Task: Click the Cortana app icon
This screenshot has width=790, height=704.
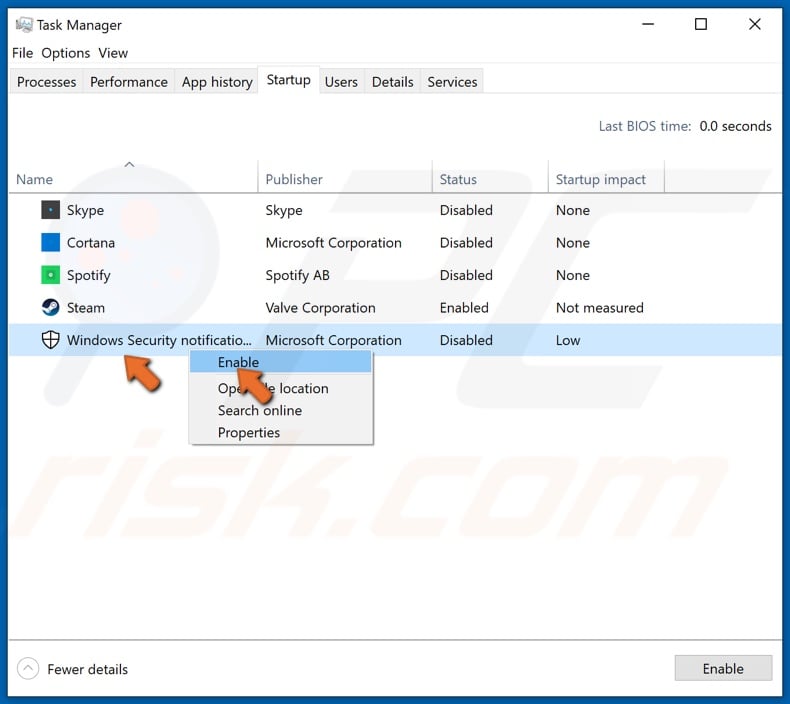Action: pyautogui.click(x=50, y=242)
